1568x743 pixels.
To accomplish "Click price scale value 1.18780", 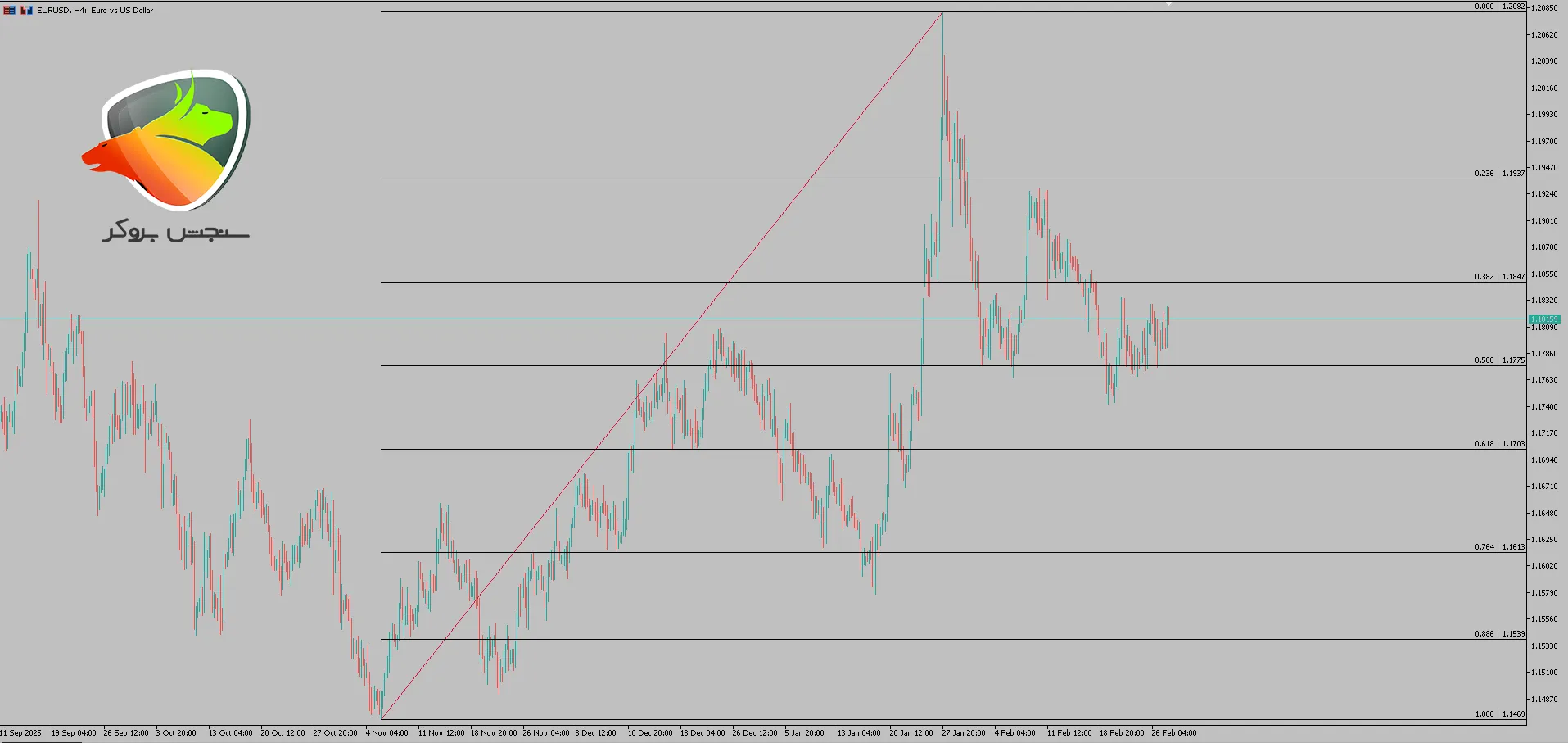I will pos(1544,247).
